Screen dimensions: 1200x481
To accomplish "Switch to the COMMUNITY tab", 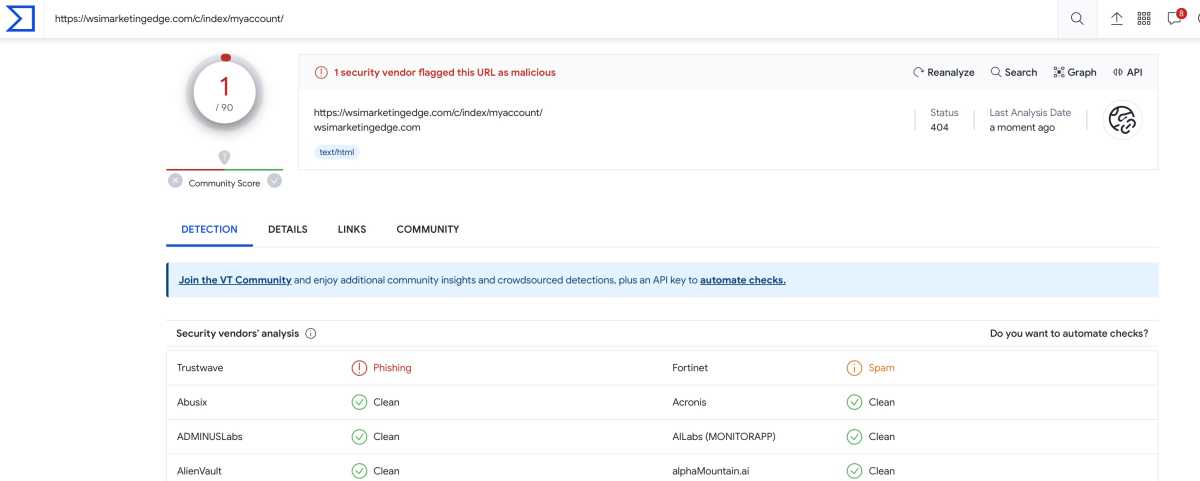I will (428, 229).
